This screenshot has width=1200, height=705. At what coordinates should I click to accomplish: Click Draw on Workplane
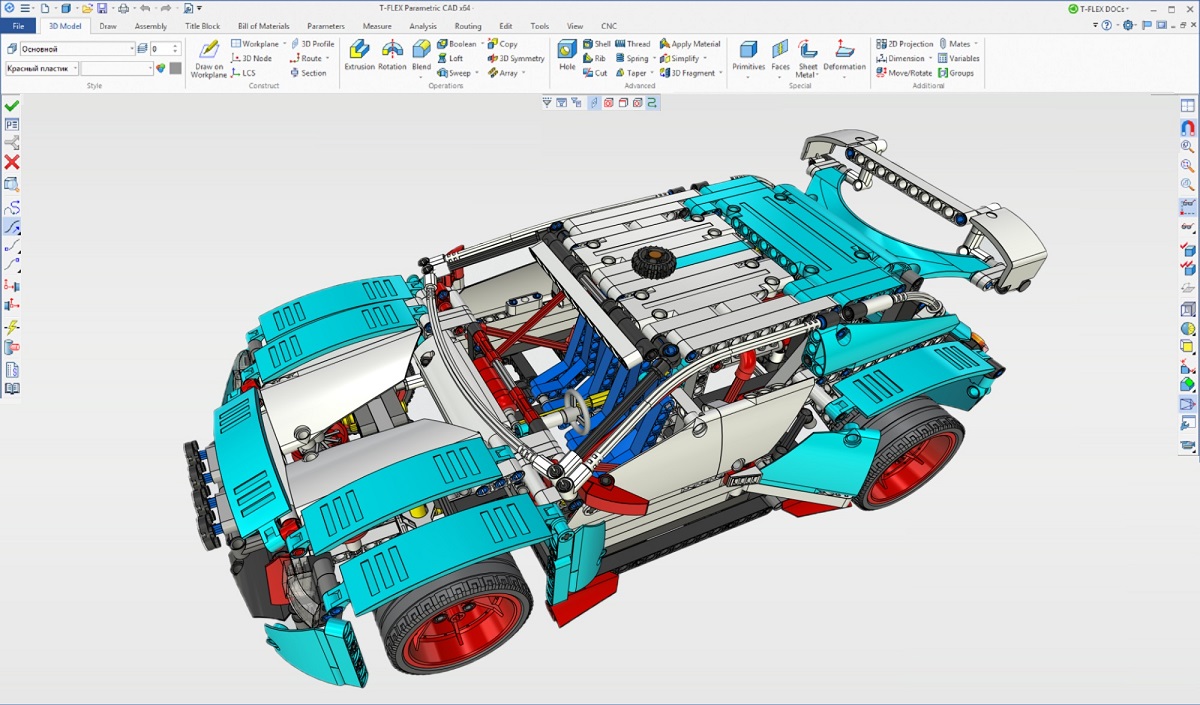(209, 58)
